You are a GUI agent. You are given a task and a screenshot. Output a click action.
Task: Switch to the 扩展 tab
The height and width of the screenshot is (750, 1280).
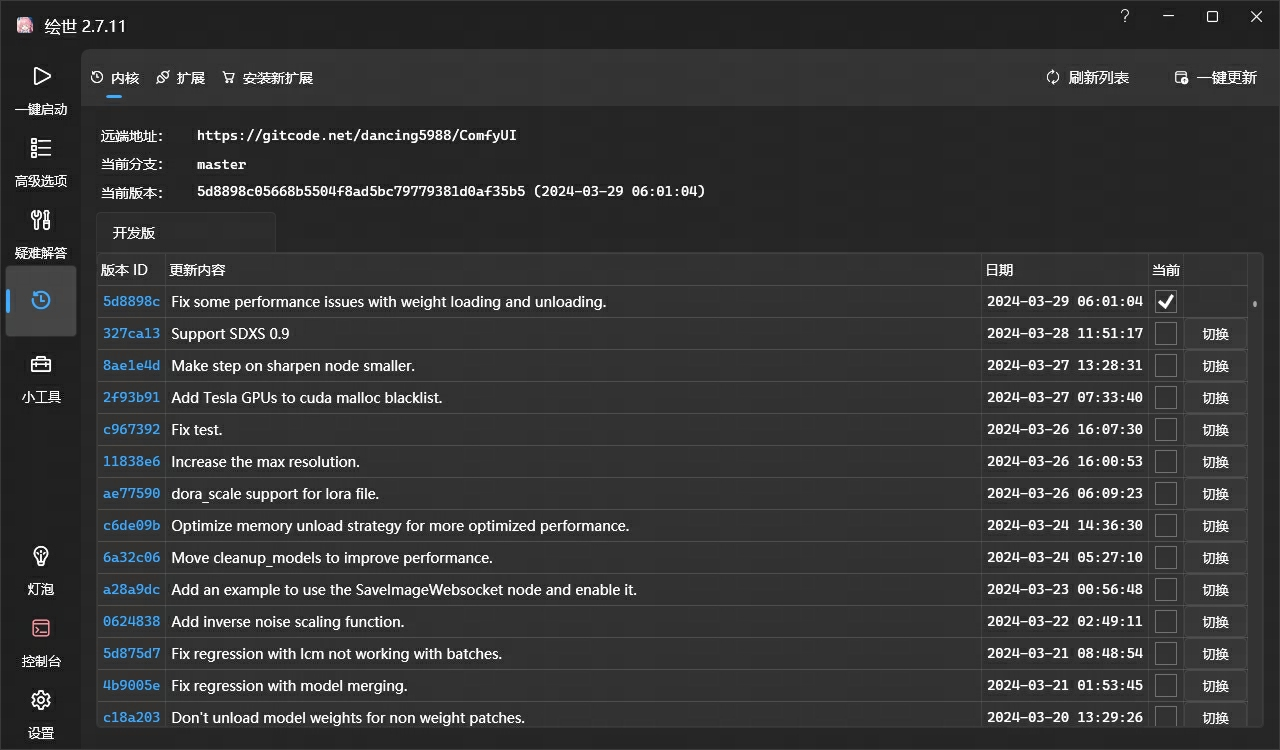click(x=181, y=77)
